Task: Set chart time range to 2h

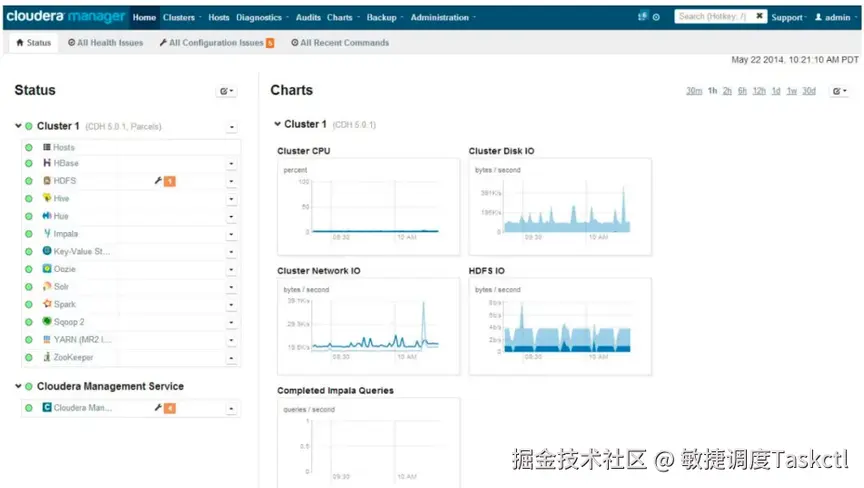Action: [x=727, y=91]
